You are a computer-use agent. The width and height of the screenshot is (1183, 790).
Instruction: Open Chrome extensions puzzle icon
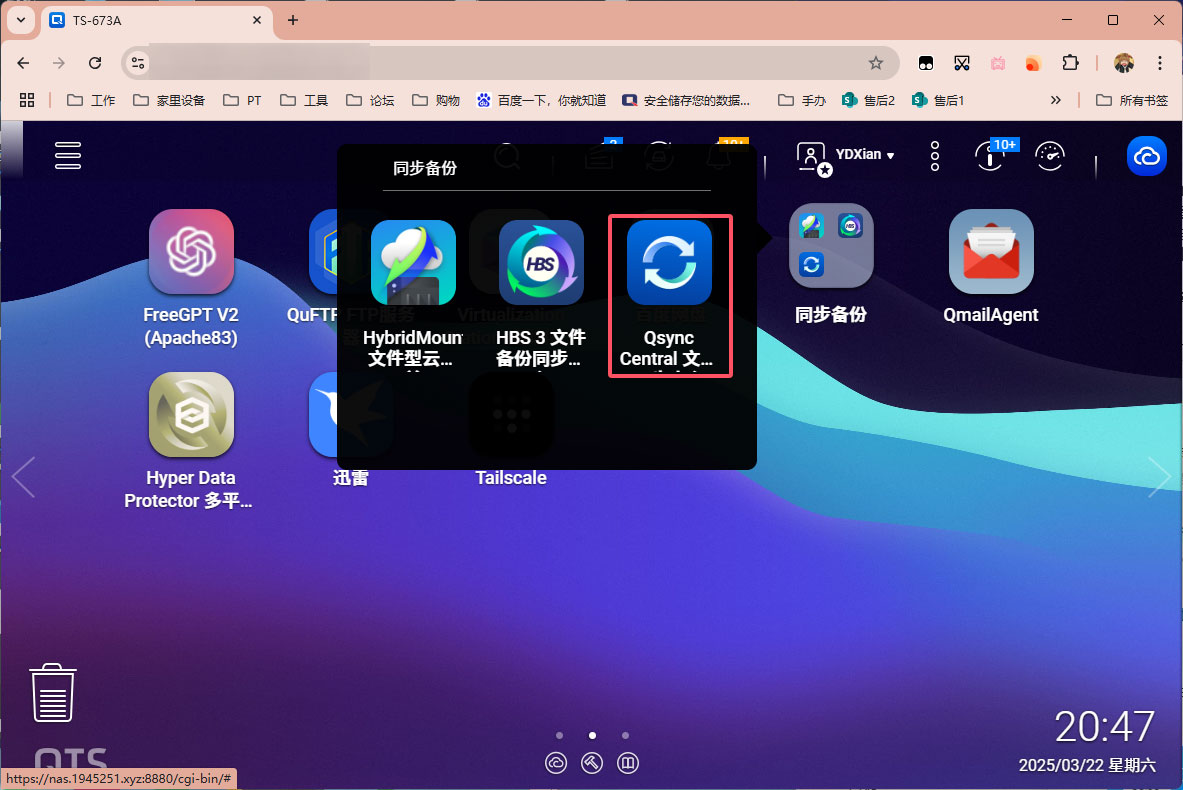click(1070, 63)
